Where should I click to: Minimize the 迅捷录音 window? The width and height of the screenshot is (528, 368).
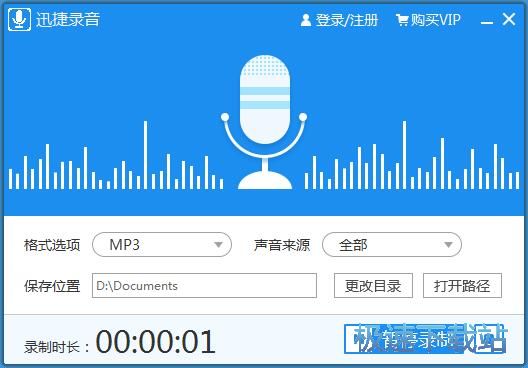pos(487,22)
